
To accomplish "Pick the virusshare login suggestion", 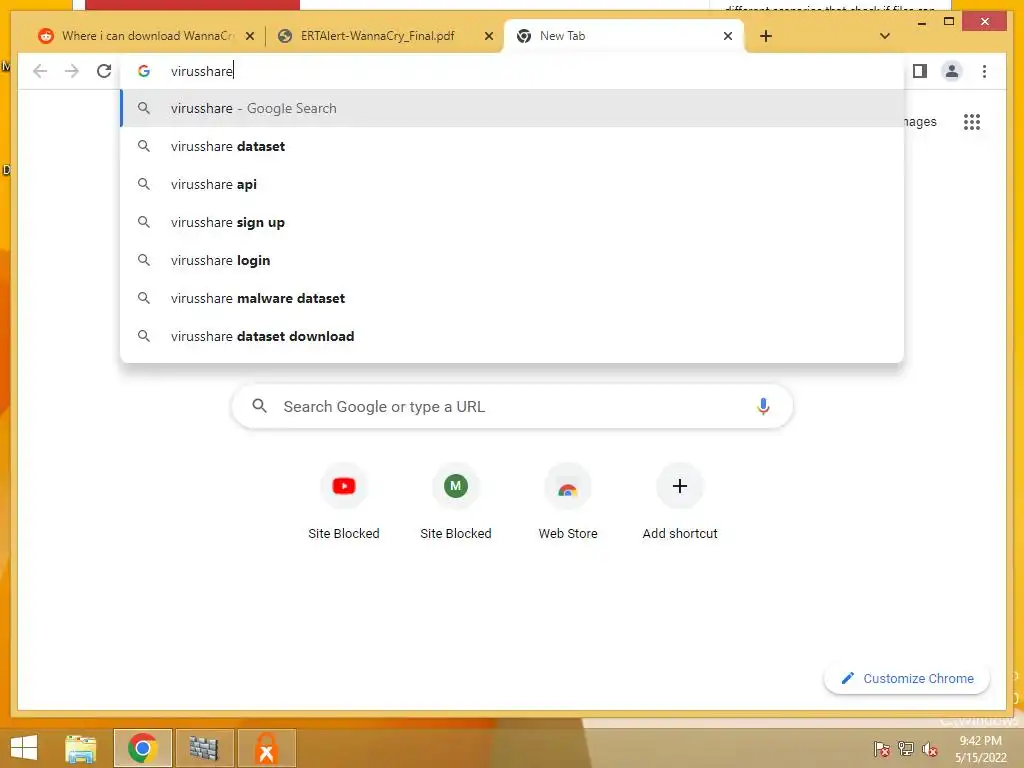I will coord(512,260).
